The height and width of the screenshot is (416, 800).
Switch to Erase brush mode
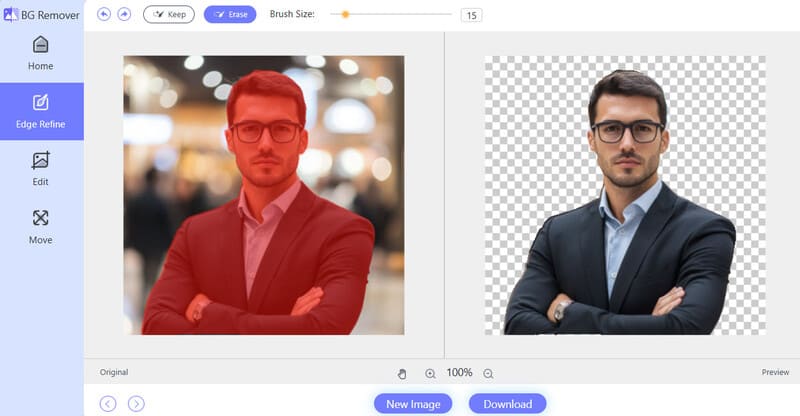[x=230, y=14]
